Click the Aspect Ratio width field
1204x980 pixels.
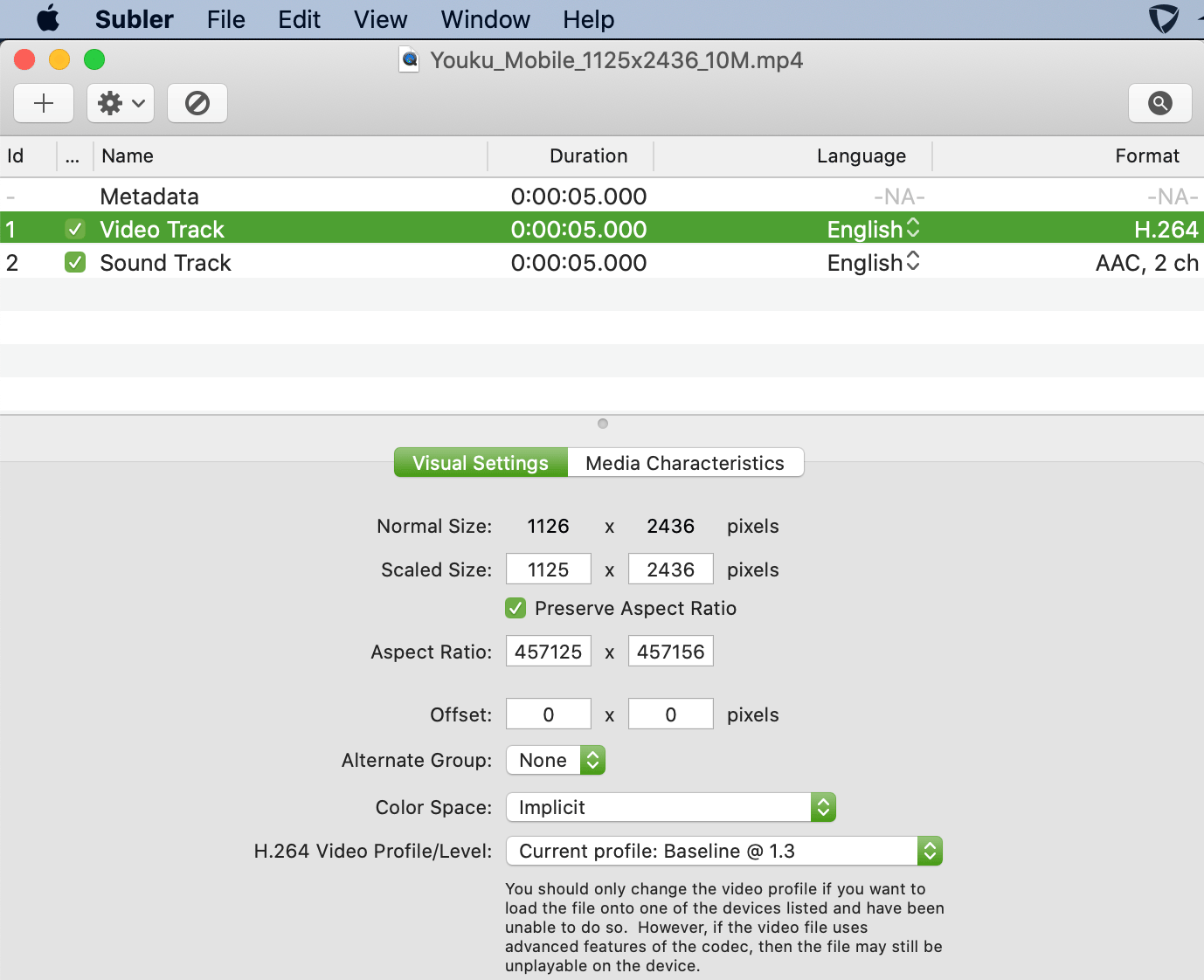(549, 652)
